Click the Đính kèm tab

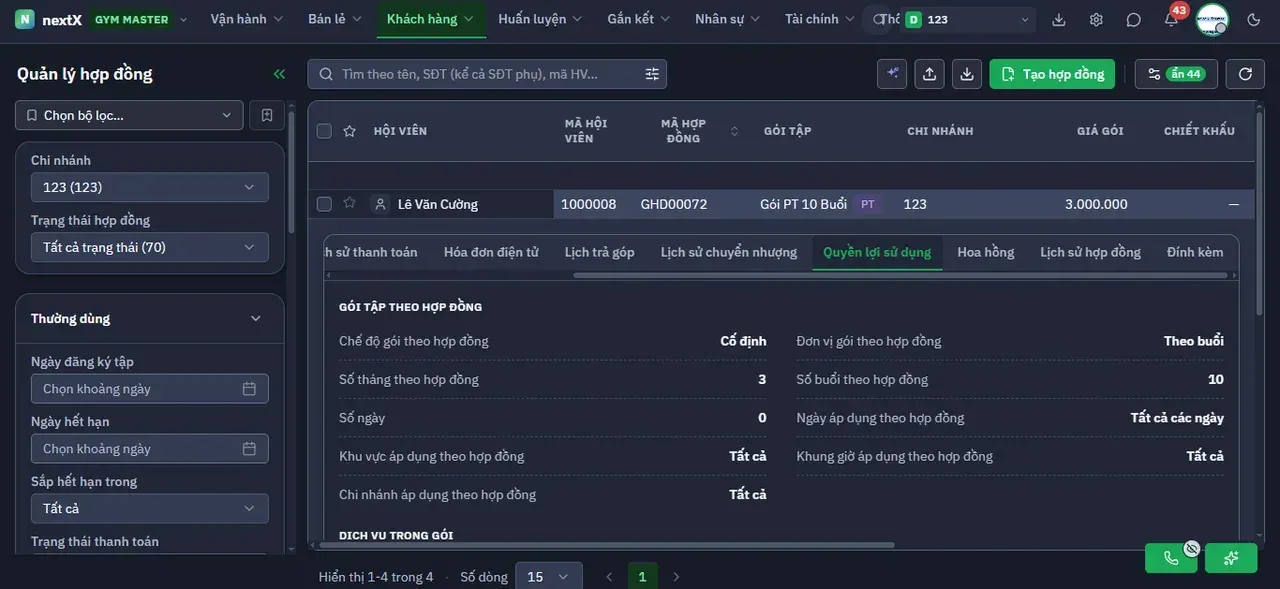(x=1195, y=252)
